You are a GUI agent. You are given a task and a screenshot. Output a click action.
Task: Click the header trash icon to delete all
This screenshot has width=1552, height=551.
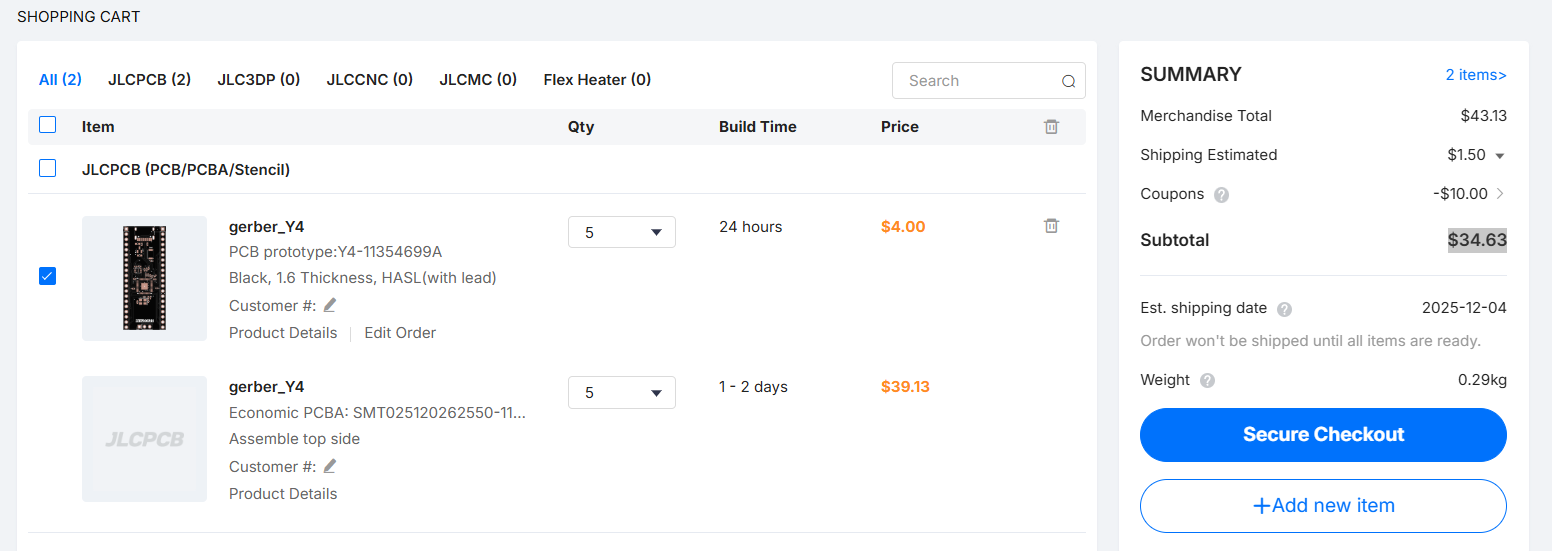1051,127
